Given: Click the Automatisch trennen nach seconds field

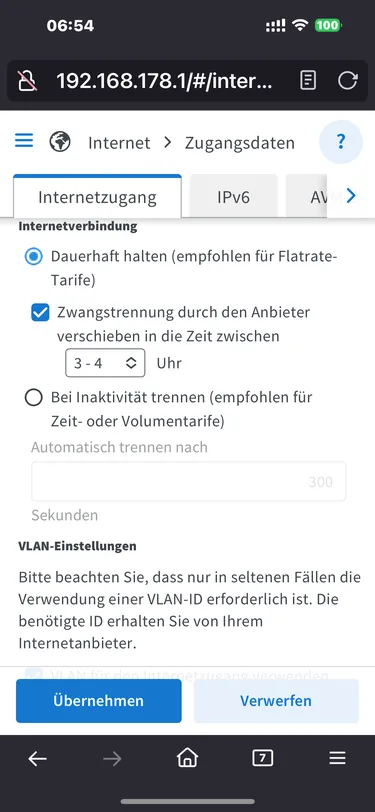Looking at the screenshot, I should click(189, 482).
